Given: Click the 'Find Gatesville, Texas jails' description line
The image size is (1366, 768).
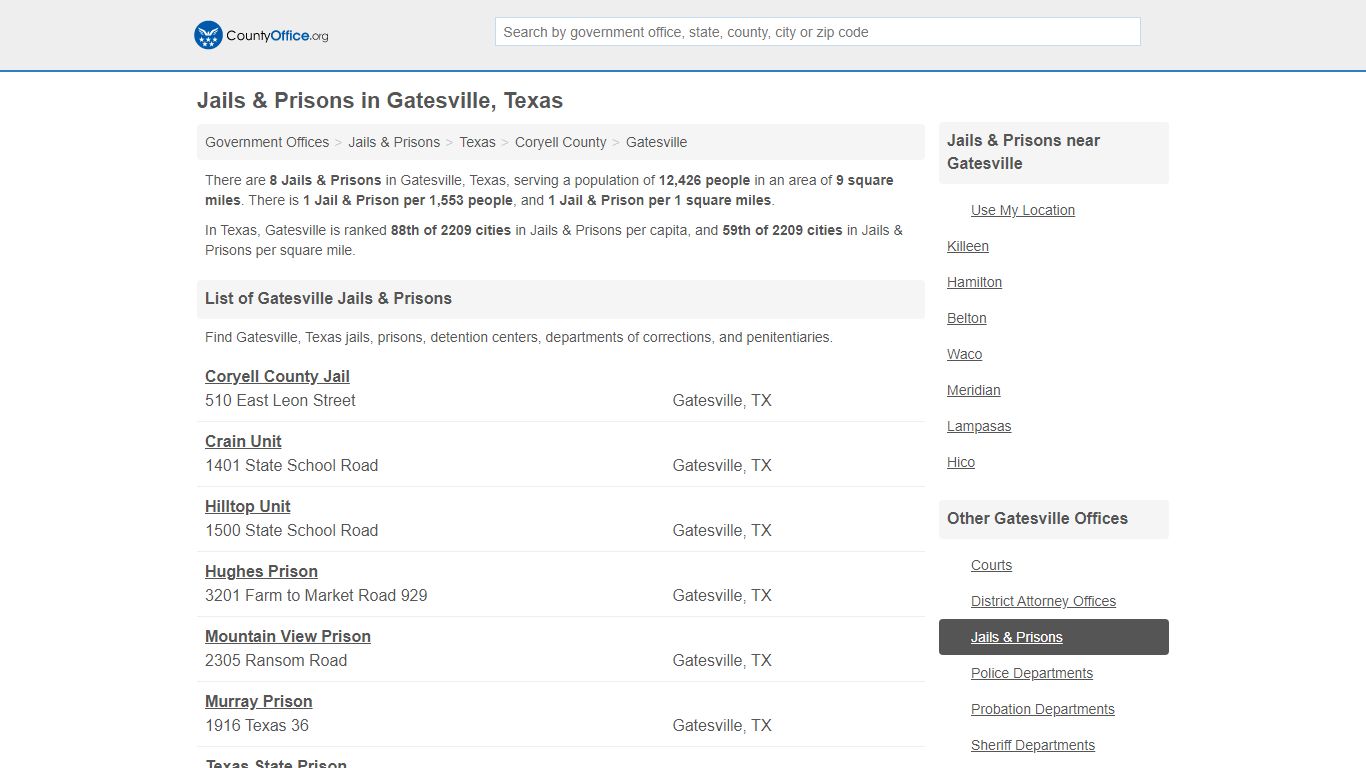Looking at the screenshot, I should pos(519,337).
